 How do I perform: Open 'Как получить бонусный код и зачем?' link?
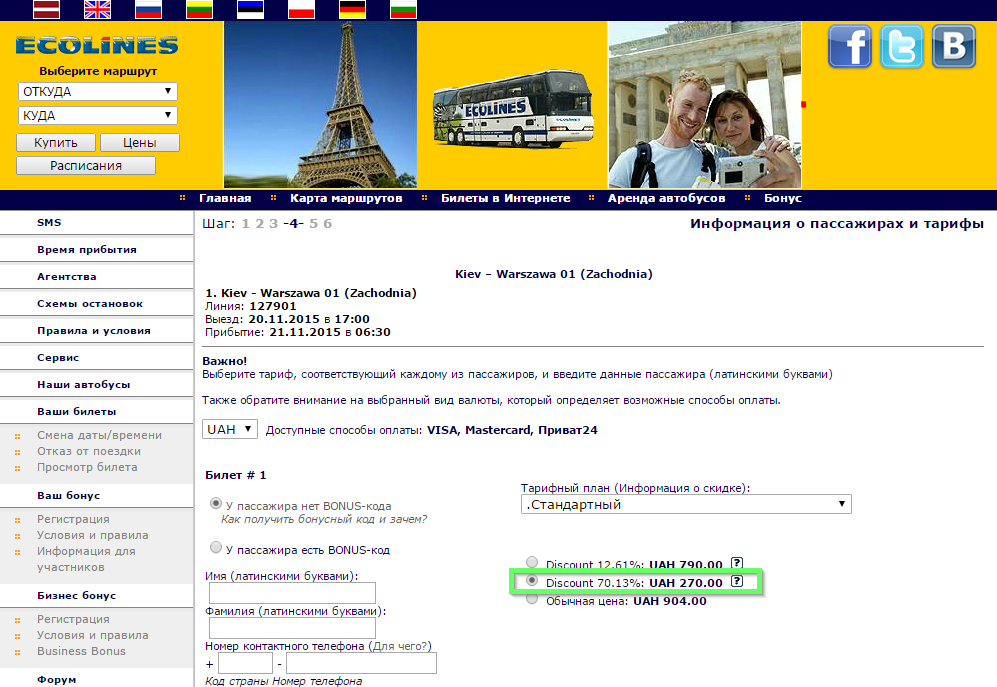(x=324, y=519)
